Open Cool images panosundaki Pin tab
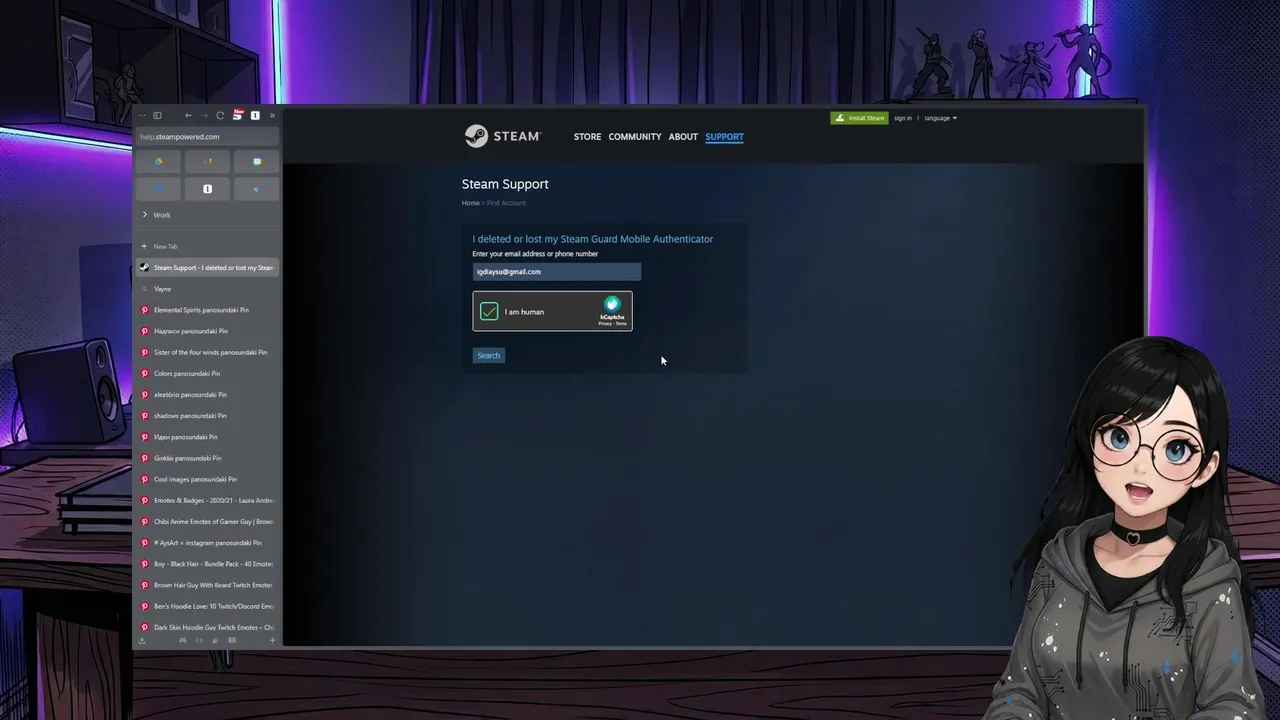This screenshot has height=720, width=1280. point(207,479)
